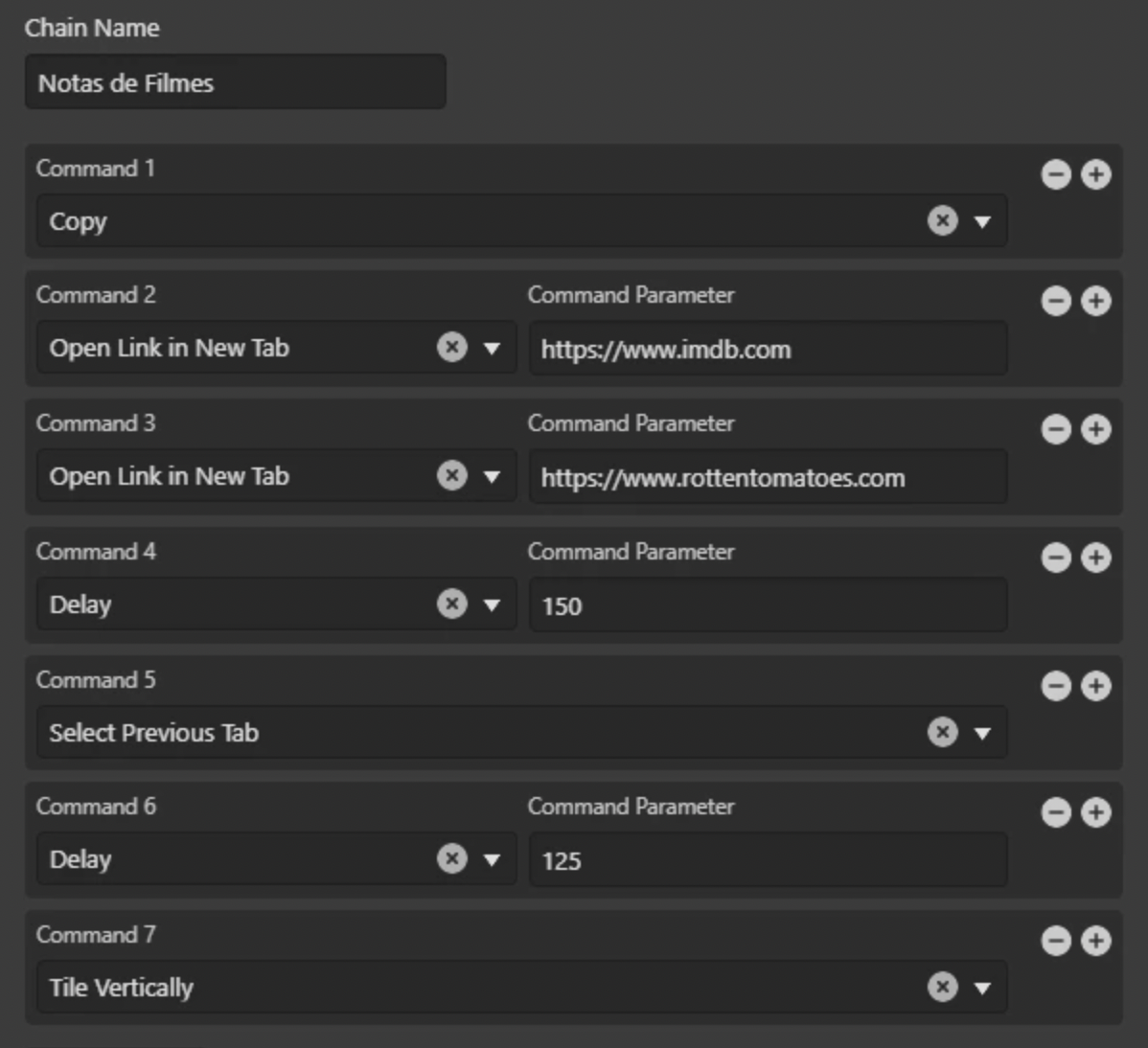
Task: Remove Command 1 with its minus icon
Action: coord(1056,174)
